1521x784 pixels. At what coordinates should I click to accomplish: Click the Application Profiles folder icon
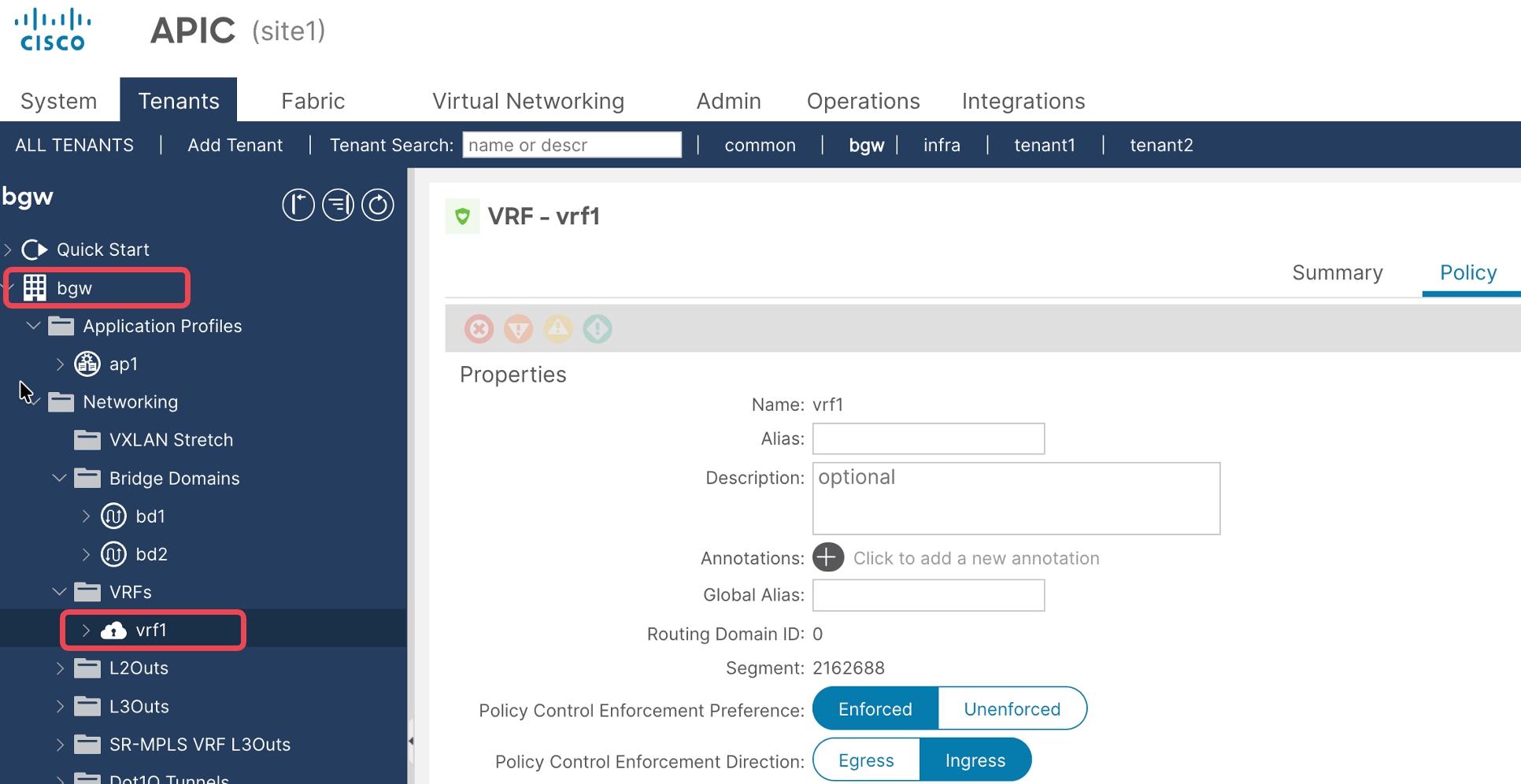61,326
